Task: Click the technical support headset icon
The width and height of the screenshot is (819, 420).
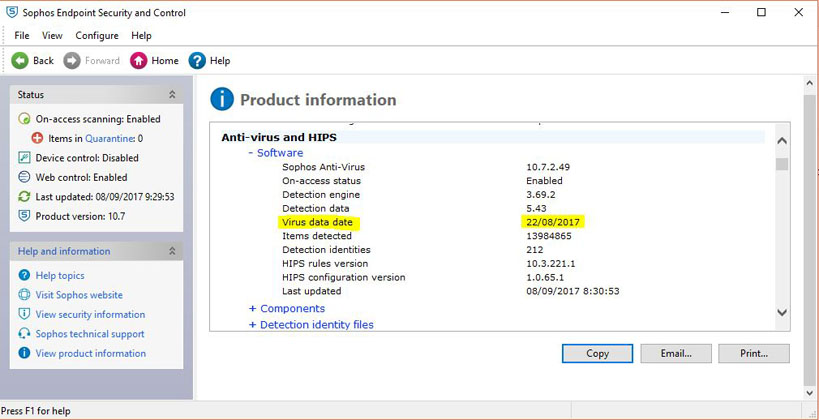Action: pyautogui.click(x=24, y=333)
